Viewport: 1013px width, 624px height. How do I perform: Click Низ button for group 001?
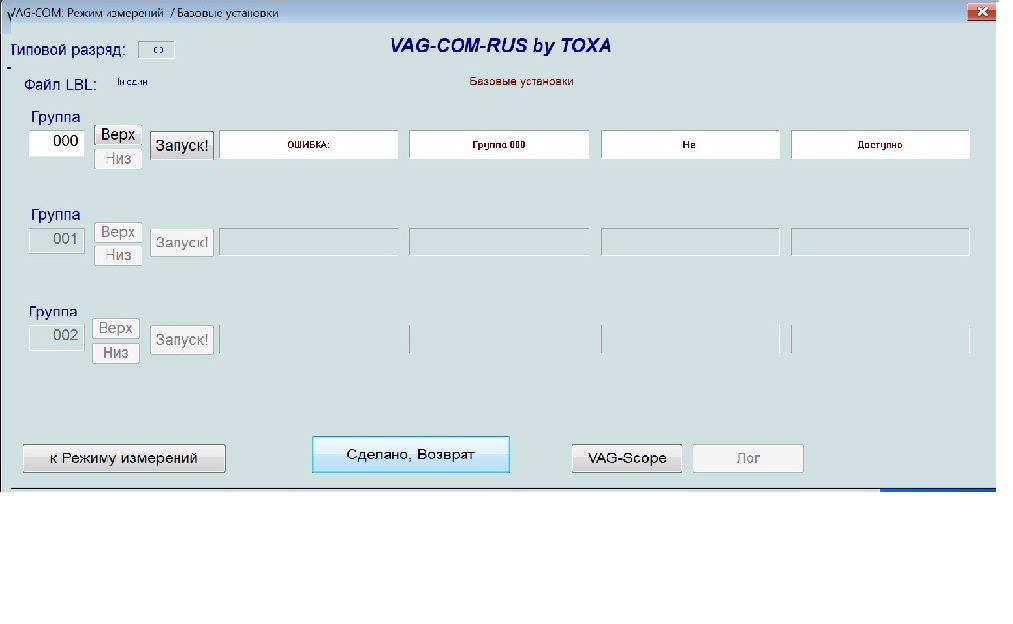pyautogui.click(x=118, y=255)
